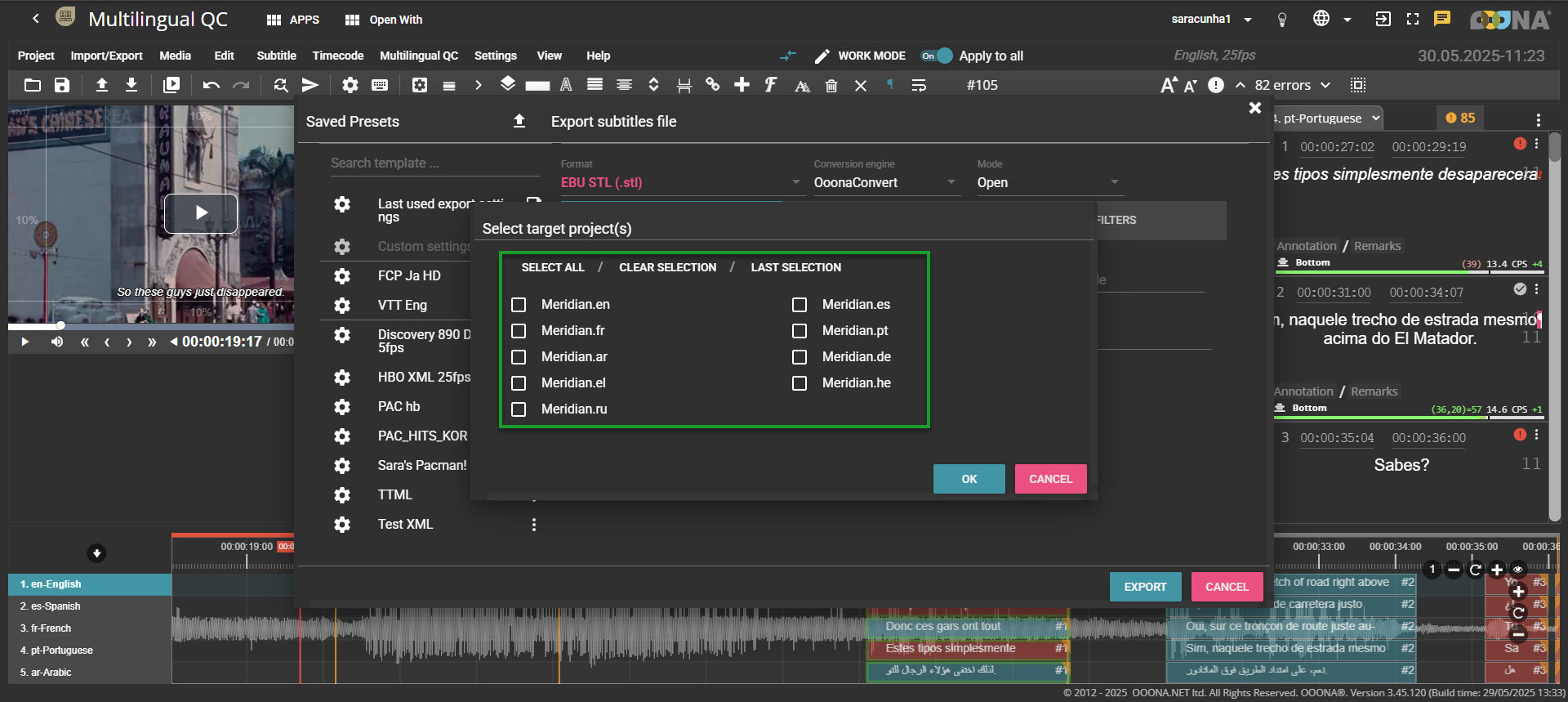Click the lightbulb icon in top bar
The image size is (1568, 702).
1282,20
